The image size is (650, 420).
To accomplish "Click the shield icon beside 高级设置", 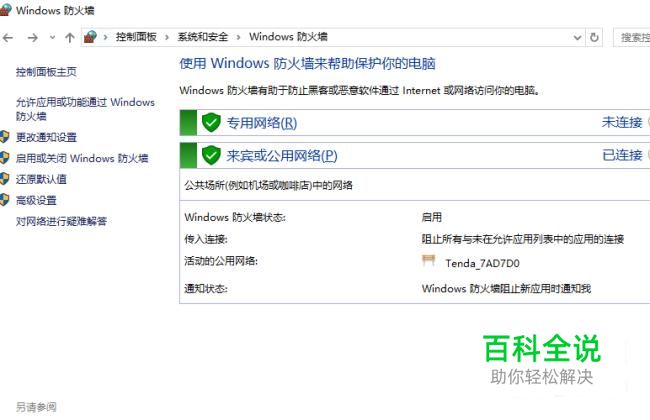I will point(4,200).
